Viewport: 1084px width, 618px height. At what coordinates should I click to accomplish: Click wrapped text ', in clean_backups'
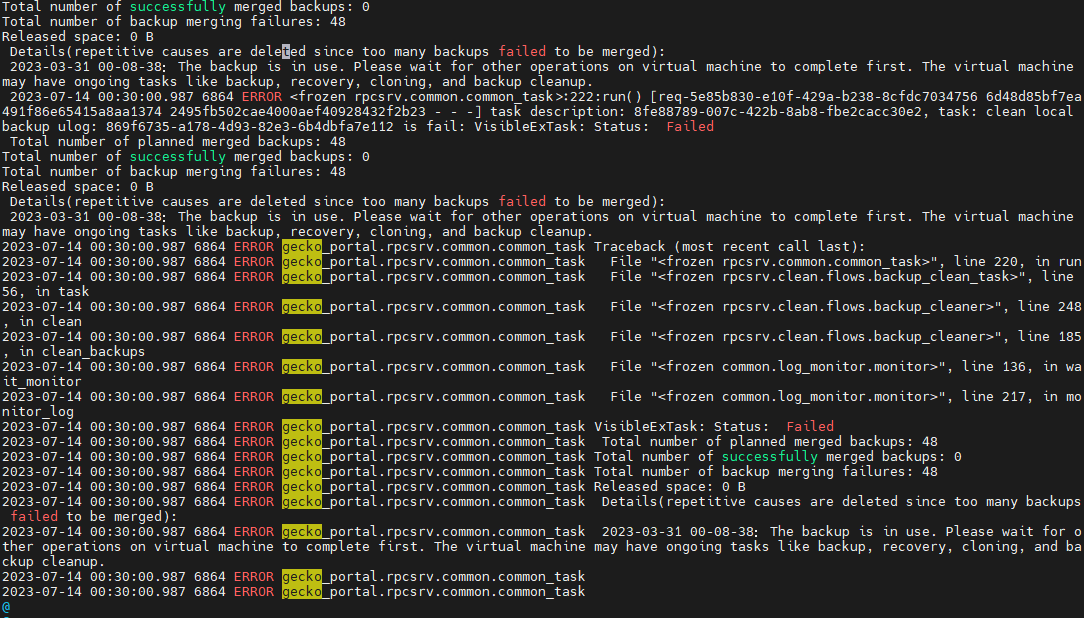73,352
